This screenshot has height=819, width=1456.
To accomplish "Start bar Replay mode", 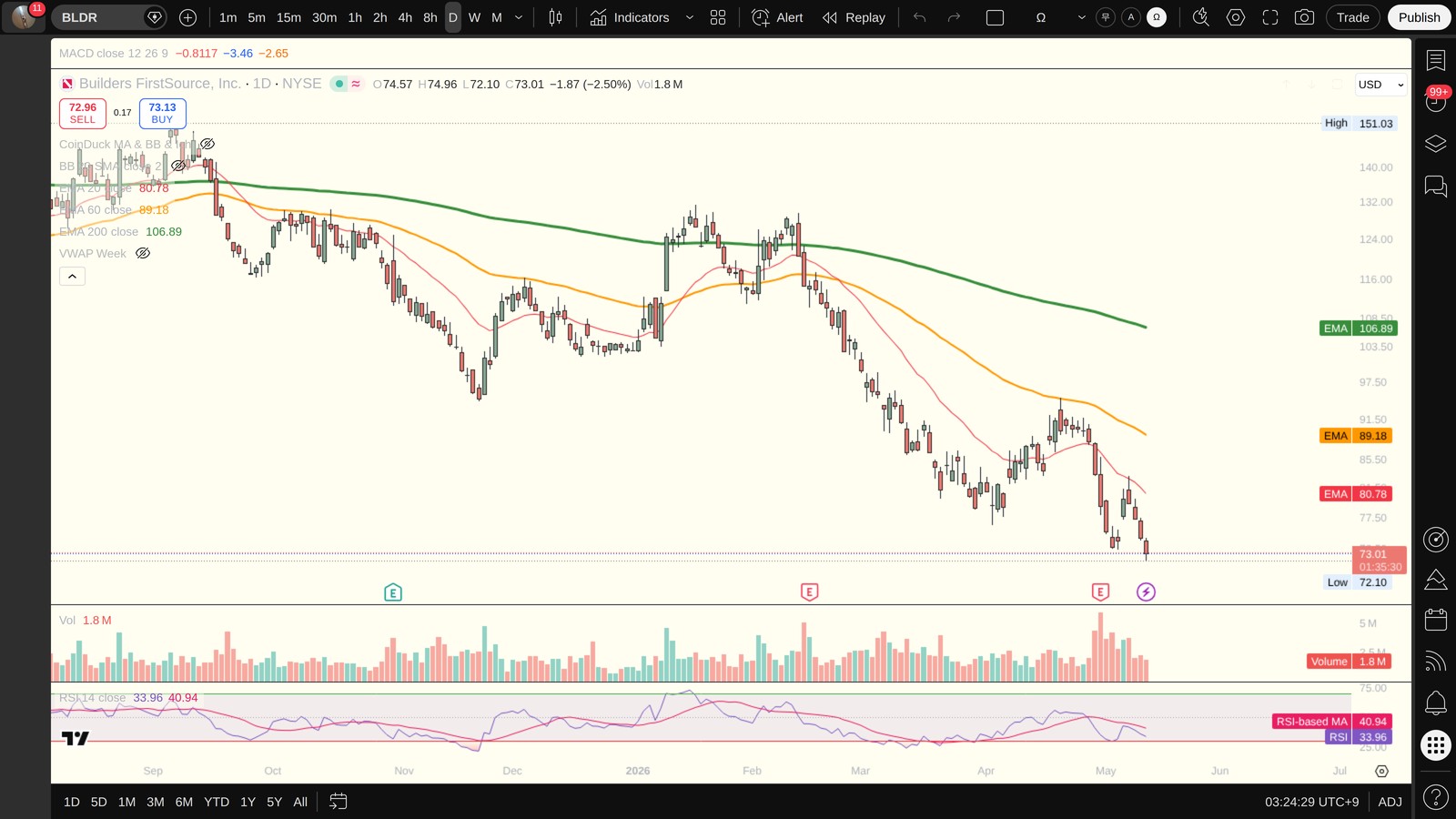I will point(854,17).
